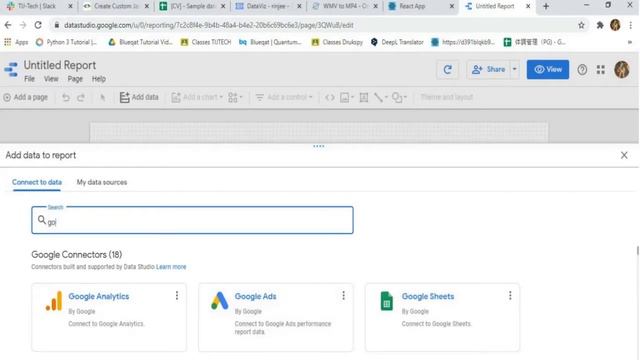Open the File menu
The height and width of the screenshot is (360, 640).
29,79
